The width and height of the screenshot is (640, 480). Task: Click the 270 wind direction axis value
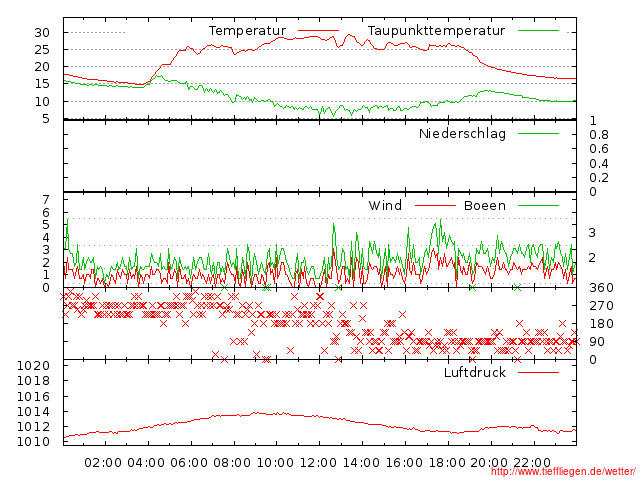(601, 306)
